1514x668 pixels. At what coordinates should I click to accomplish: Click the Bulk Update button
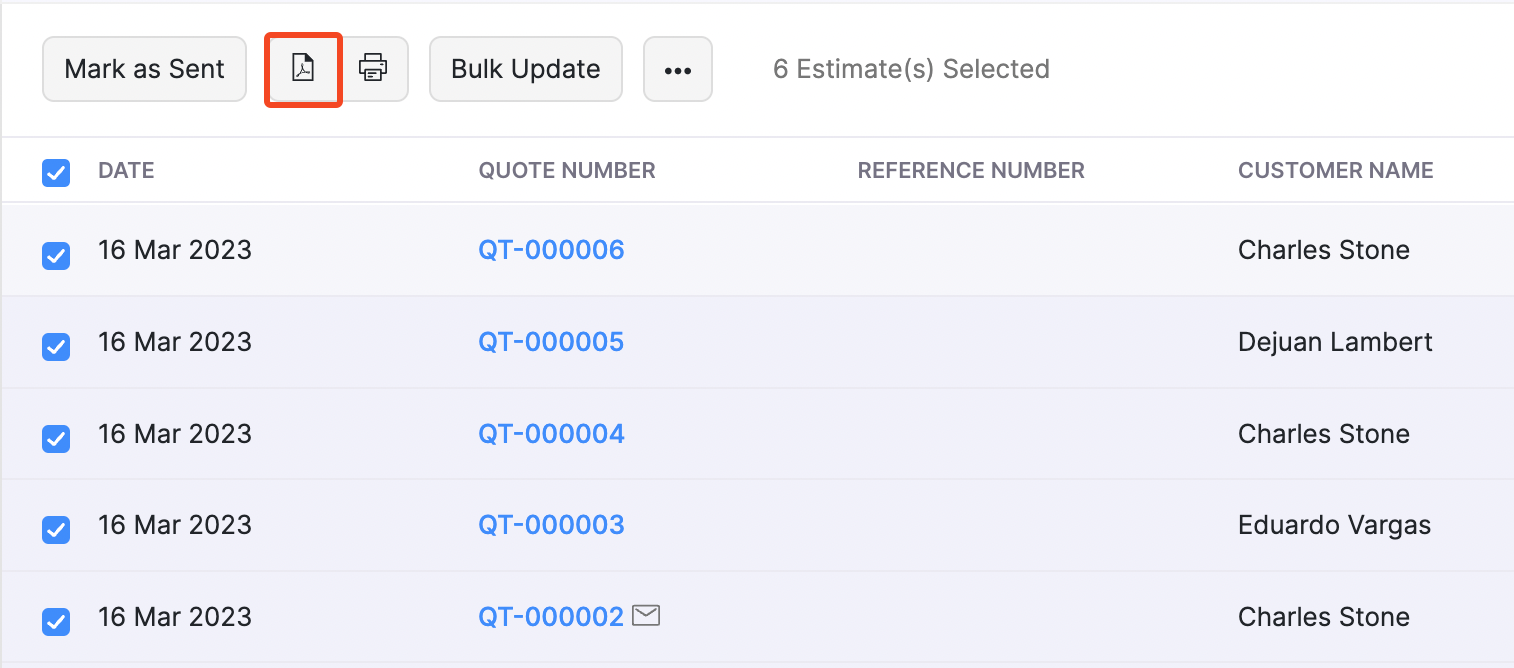(x=525, y=70)
